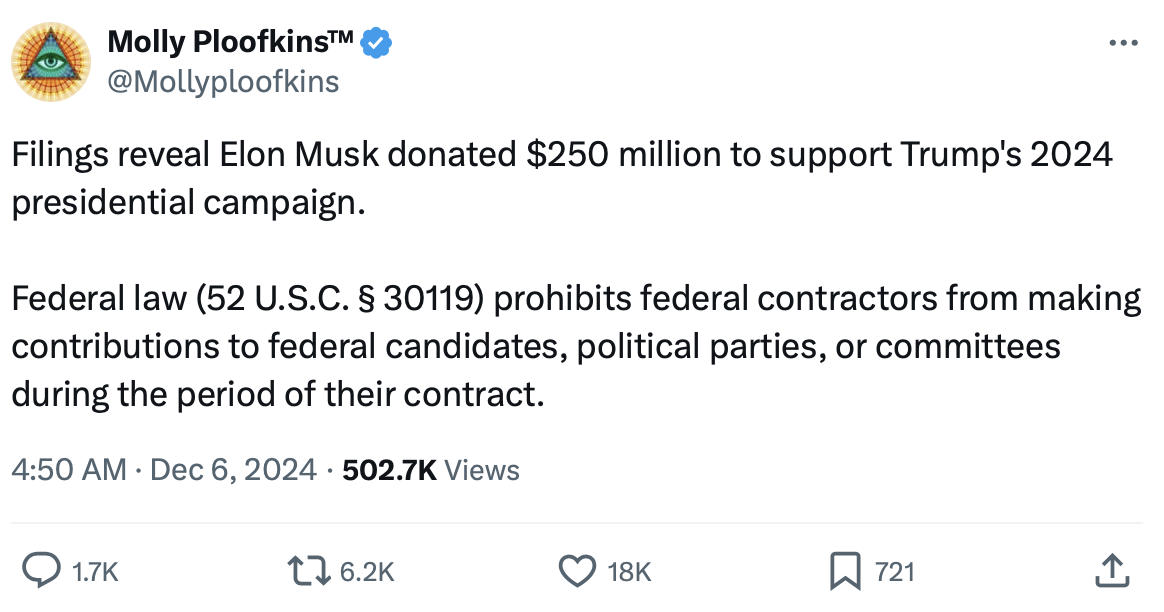Open the share upload arrow menu
The height and width of the screenshot is (612, 1164).
[1114, 571]
